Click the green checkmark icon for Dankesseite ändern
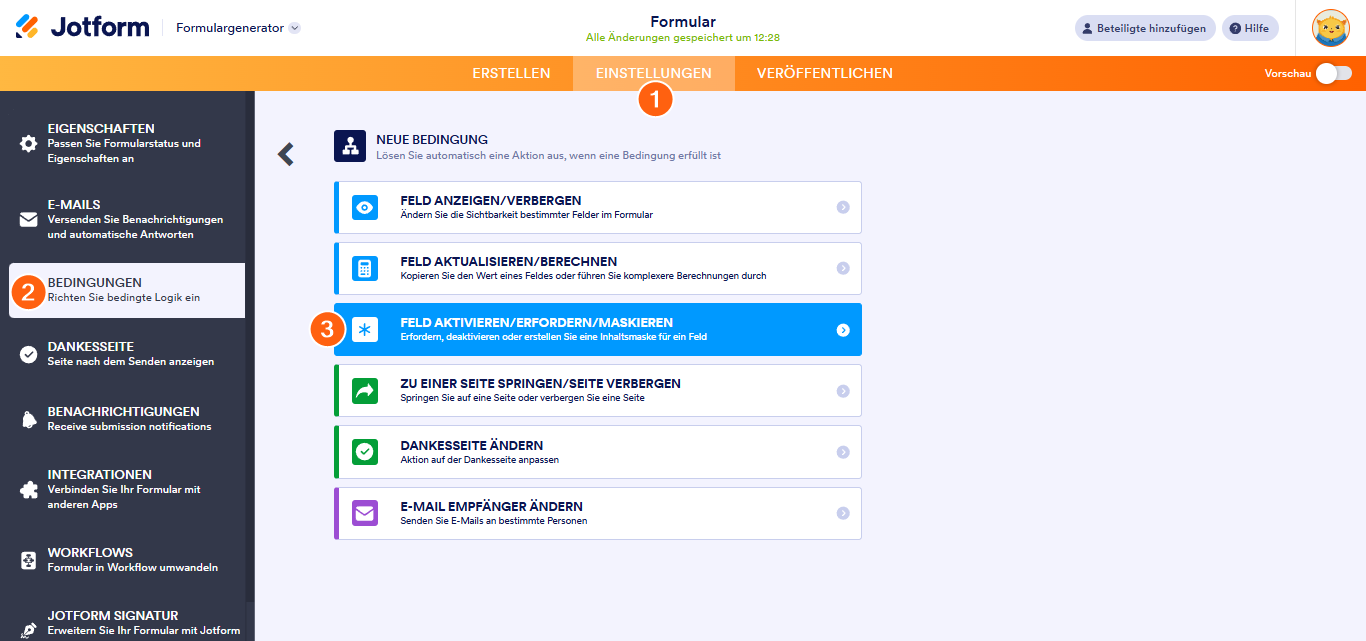 point(365,452)
